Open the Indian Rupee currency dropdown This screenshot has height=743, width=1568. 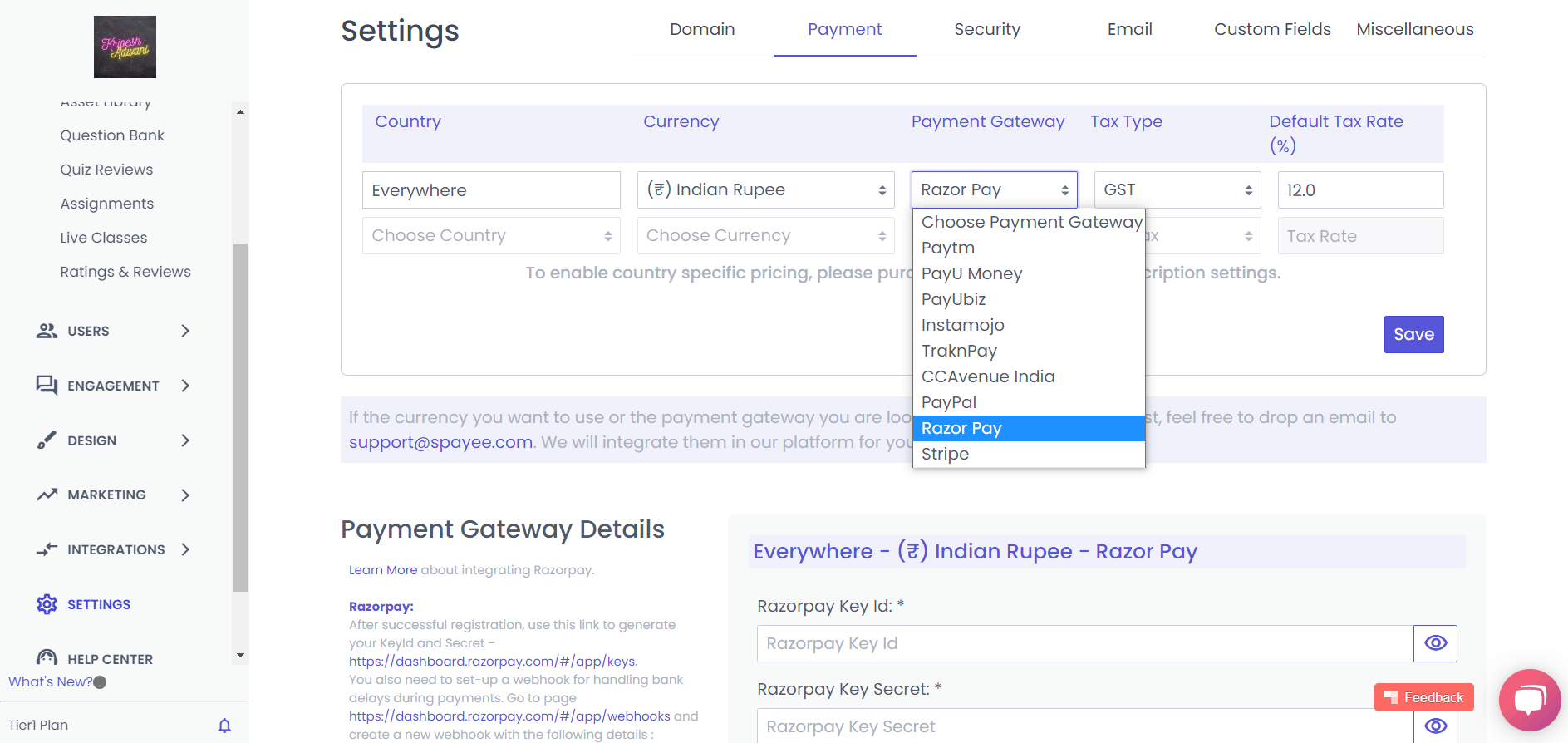tap(764, 190)
